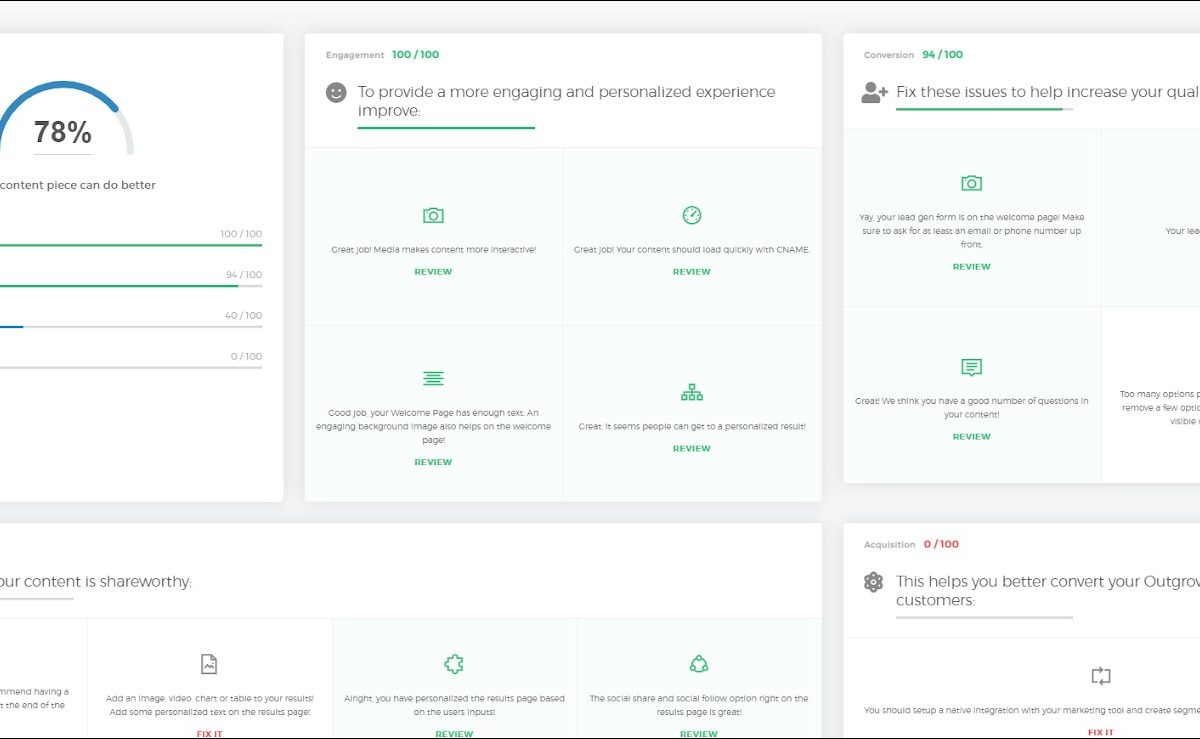Click Fix It under add image to results
This screenshot has height=739, width=1200.
[209, 733]
